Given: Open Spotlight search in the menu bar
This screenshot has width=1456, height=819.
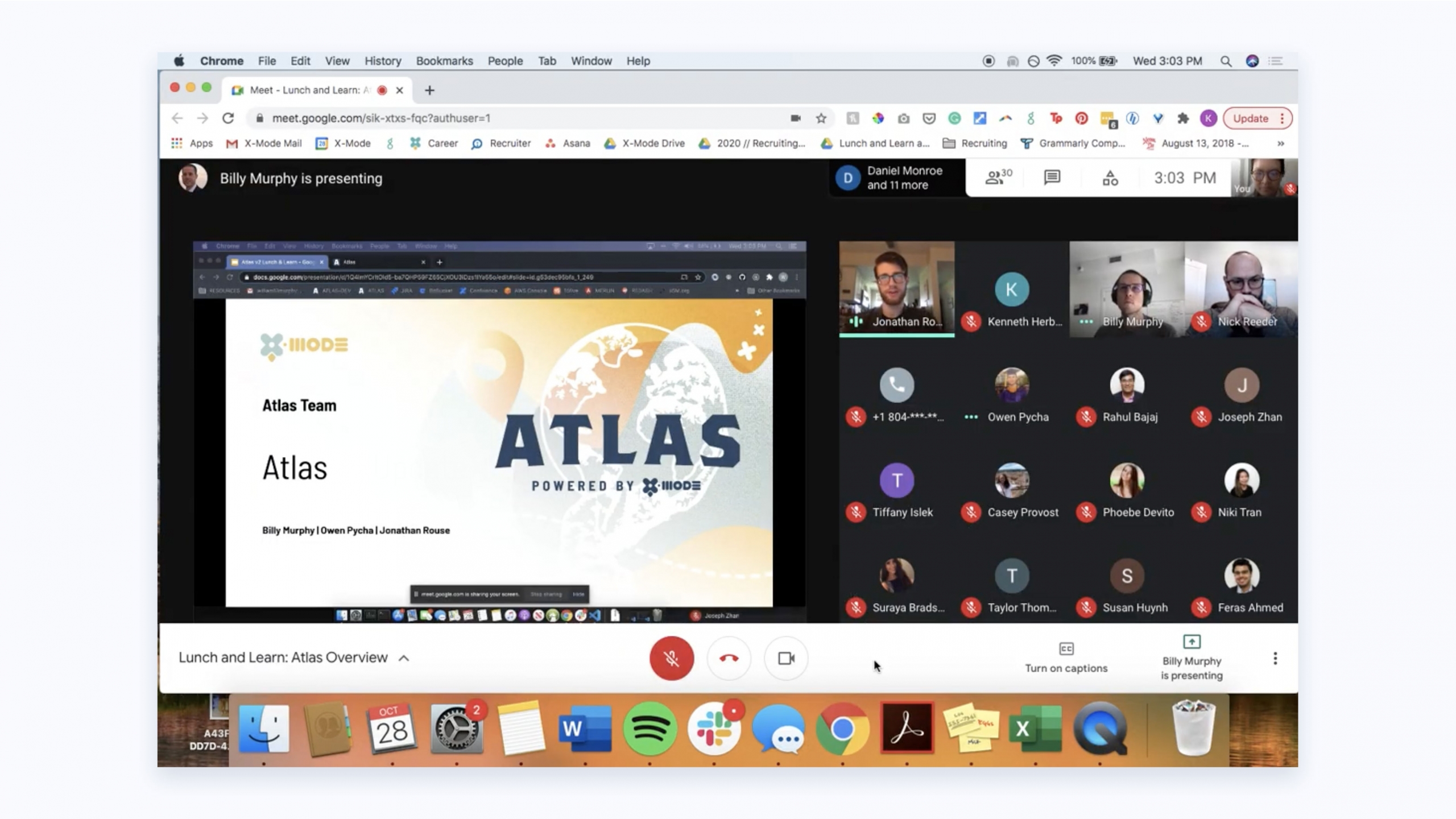Looking at the screenshot, I should click(1226, 61).
